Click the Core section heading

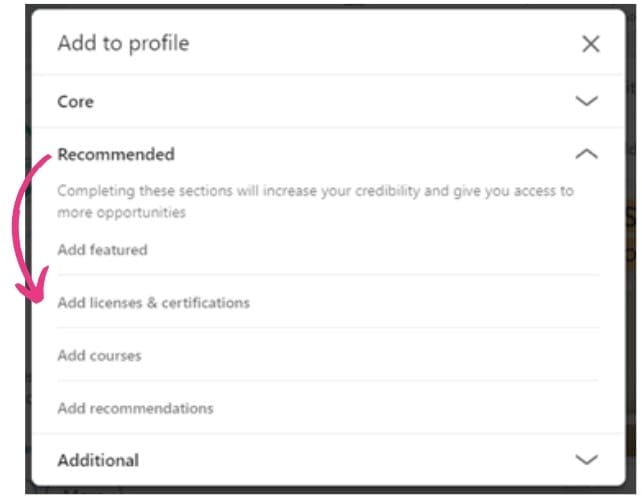[x=76, y=101]
